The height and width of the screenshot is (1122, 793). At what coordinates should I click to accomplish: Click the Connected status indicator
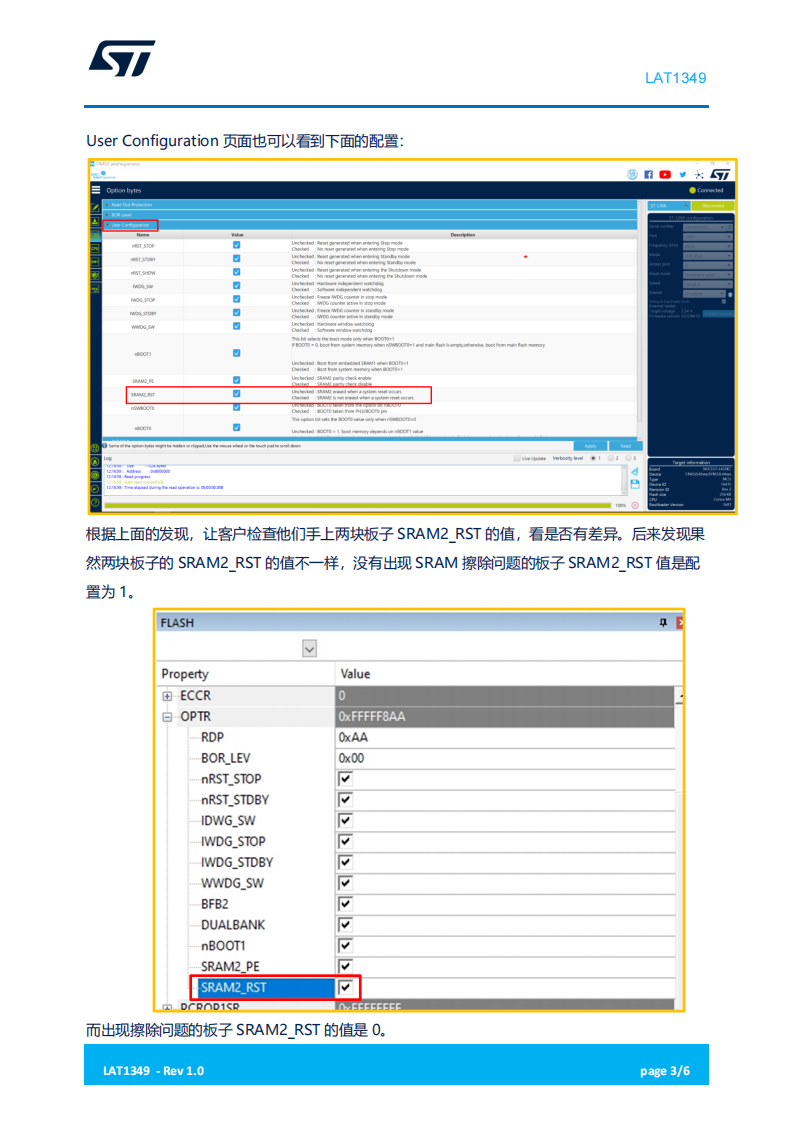tap(706, 190)
